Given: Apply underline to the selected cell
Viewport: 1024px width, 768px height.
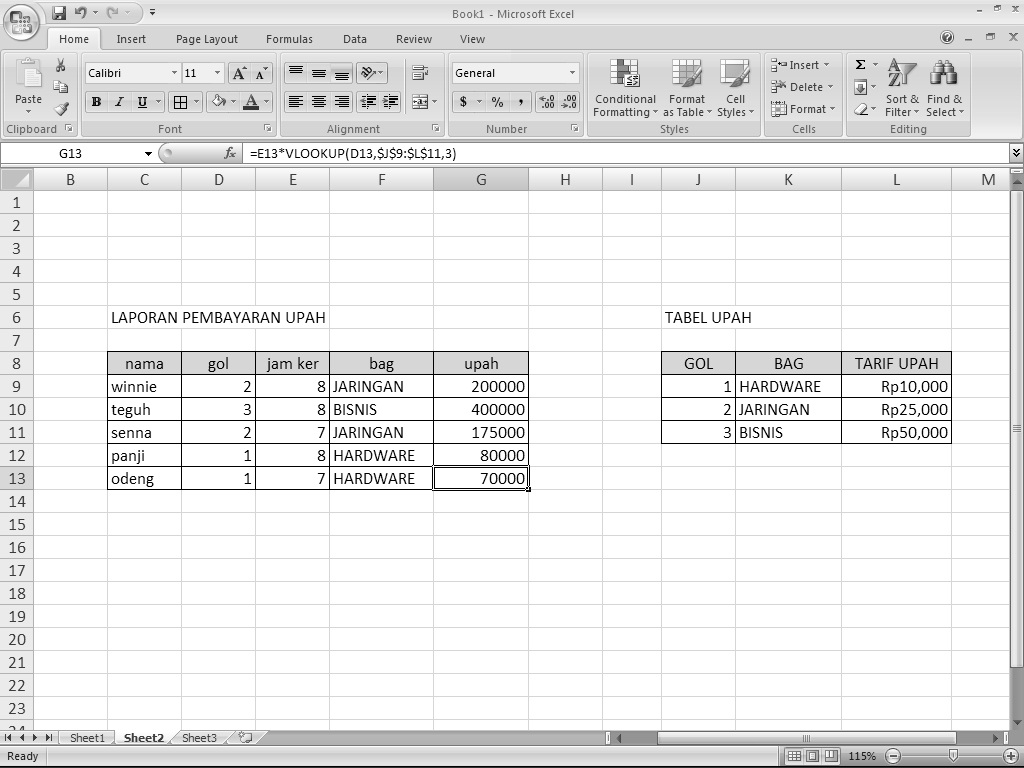Looking at the screenshot, I should coord(140,101).
